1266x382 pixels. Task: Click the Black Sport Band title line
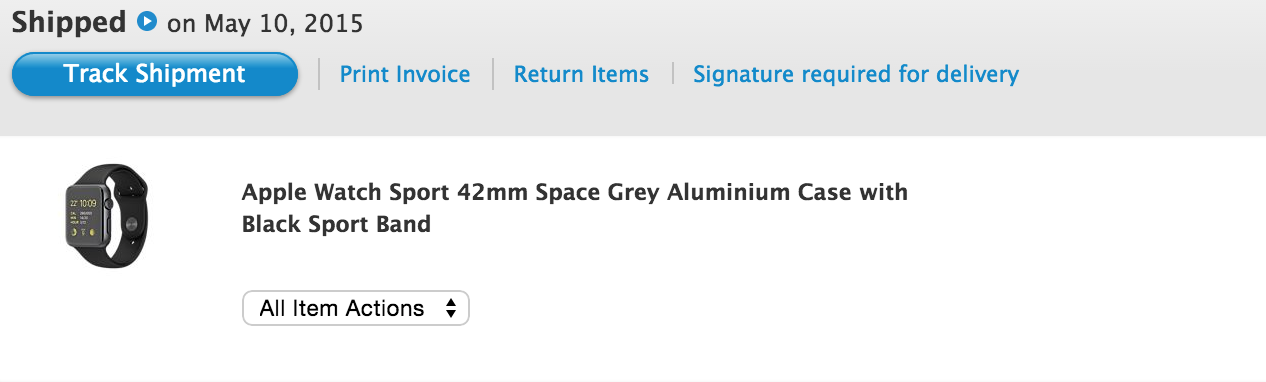[336, 224]
